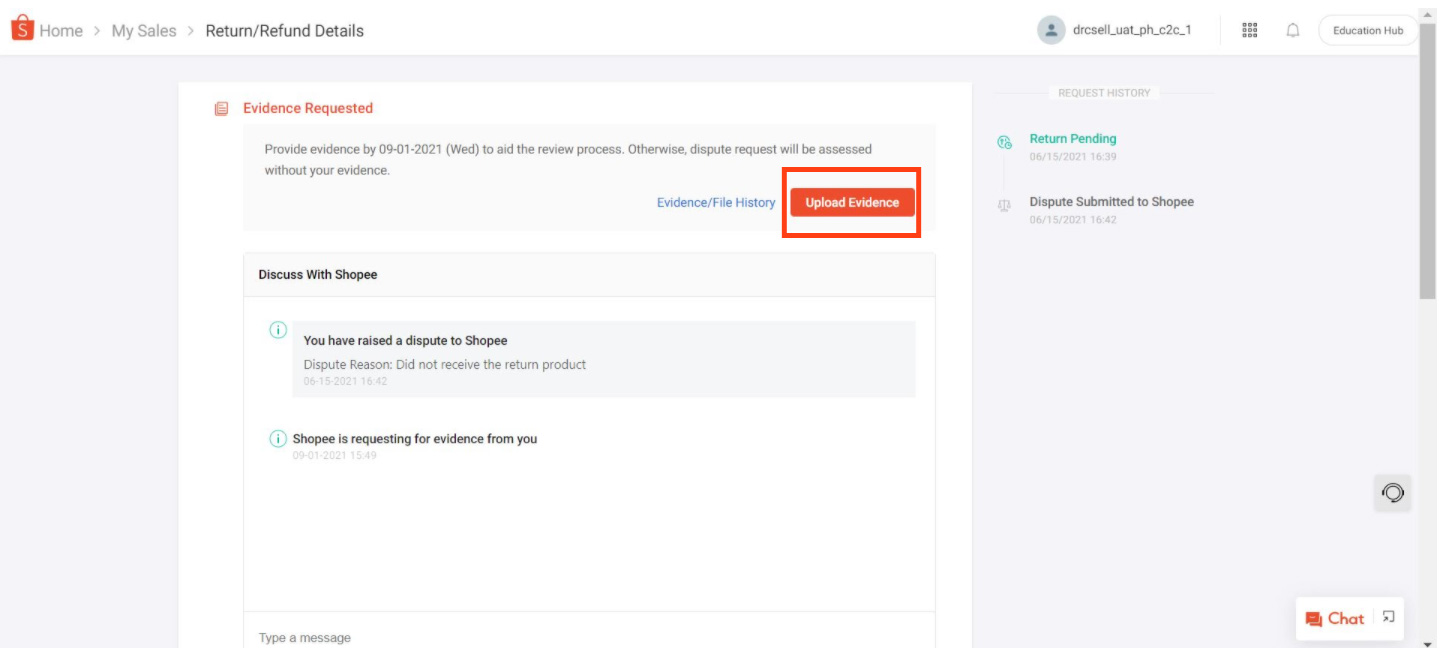Image resolution: width=1445 pixels, height=654 pixels.
Task: Open the notification bell
Action: [1292, 30]
